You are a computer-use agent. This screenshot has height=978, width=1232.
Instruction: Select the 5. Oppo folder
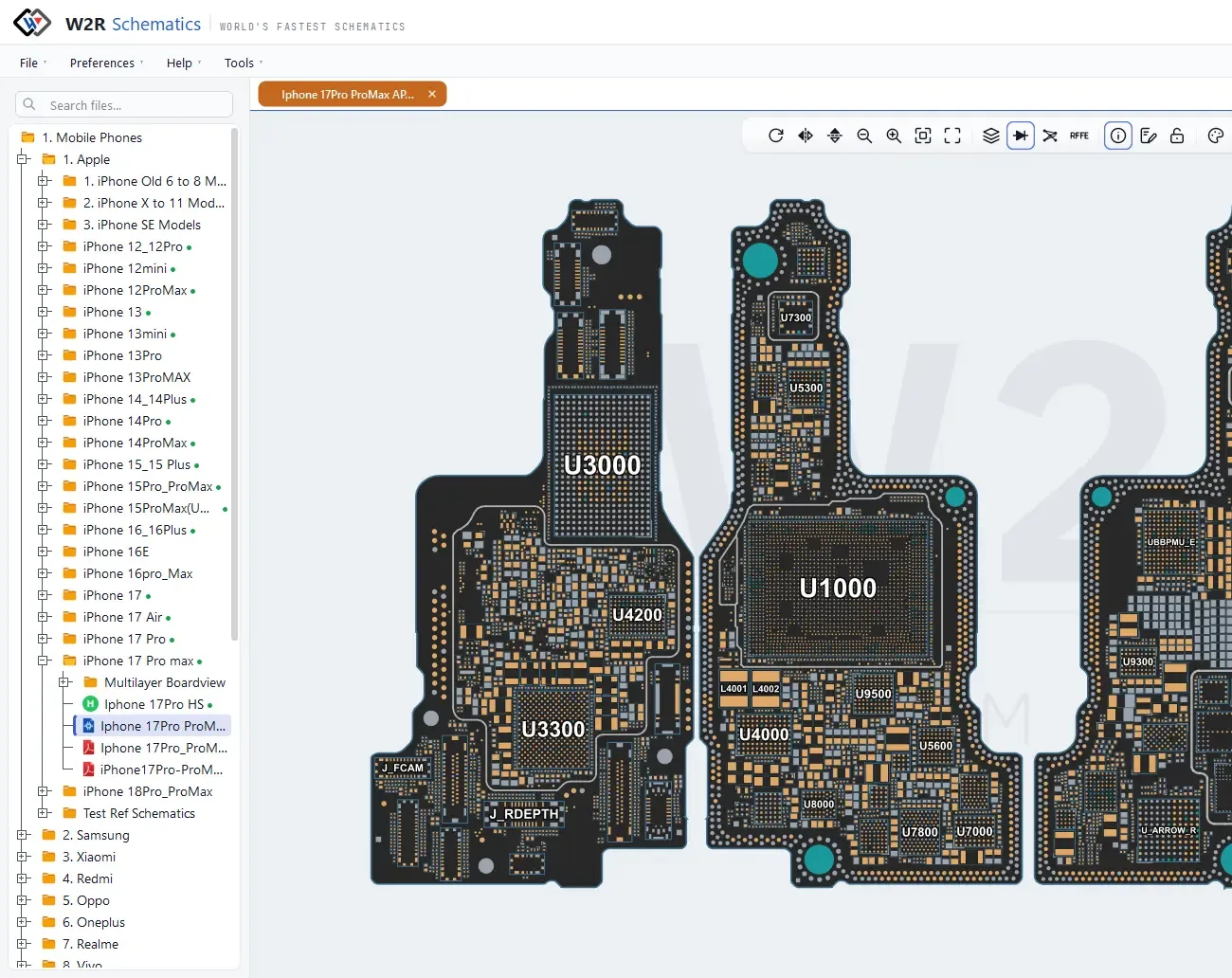pos(76,900)
